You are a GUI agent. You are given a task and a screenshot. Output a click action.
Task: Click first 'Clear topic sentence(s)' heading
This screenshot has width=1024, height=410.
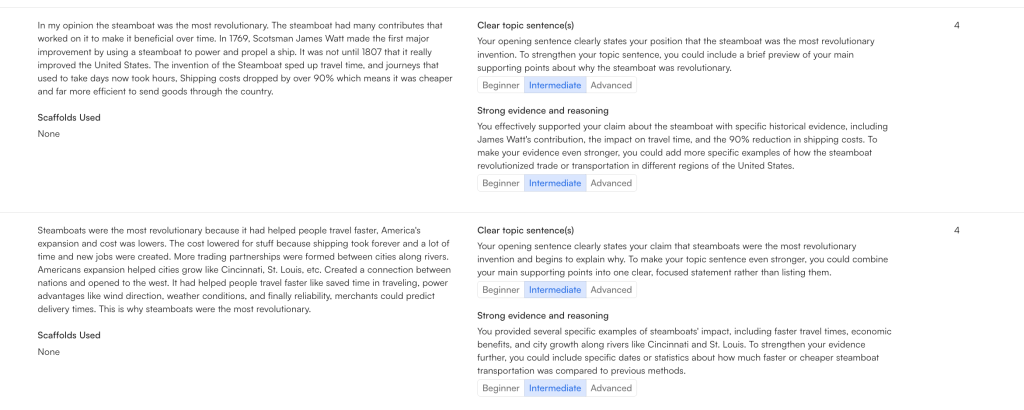(x=525, y=24)
